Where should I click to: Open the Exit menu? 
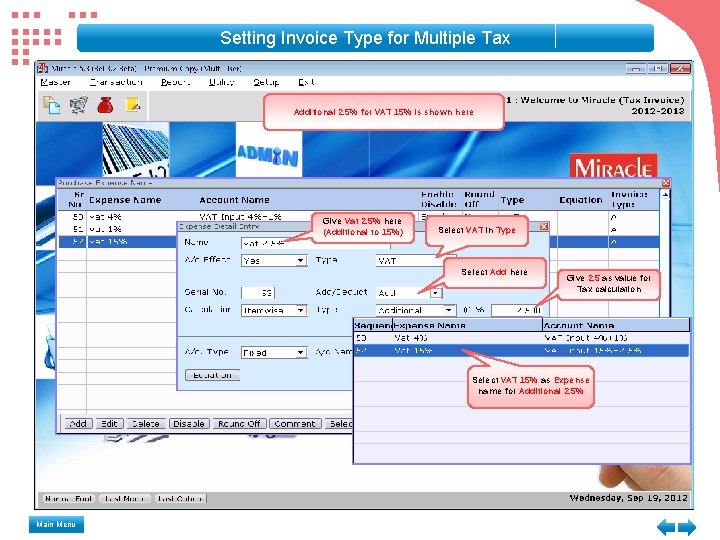coord(306,82)
